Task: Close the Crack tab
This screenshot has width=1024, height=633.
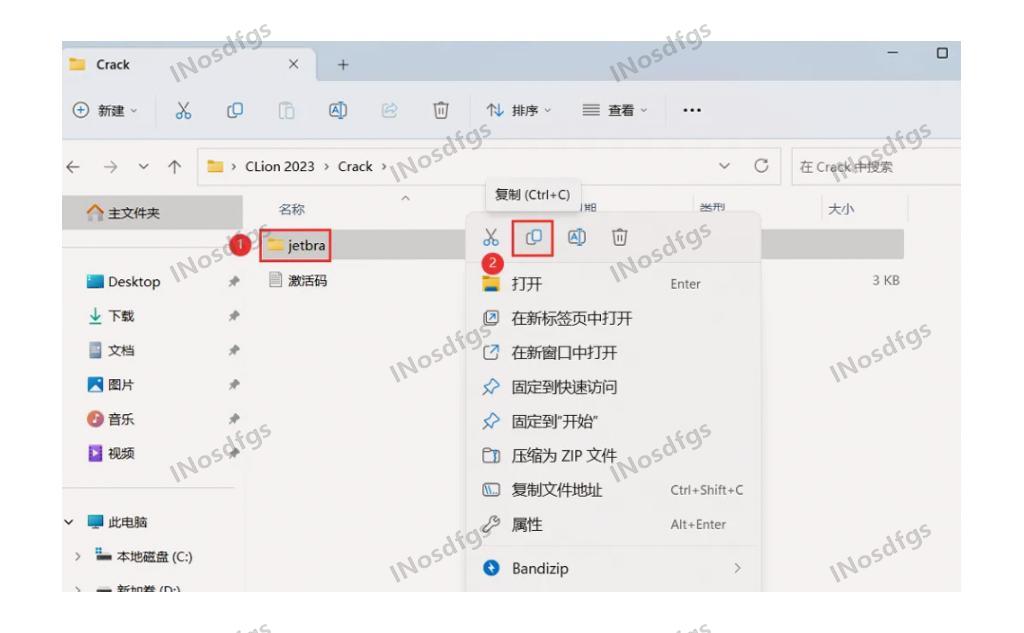Action: click(x=293, y=64)
